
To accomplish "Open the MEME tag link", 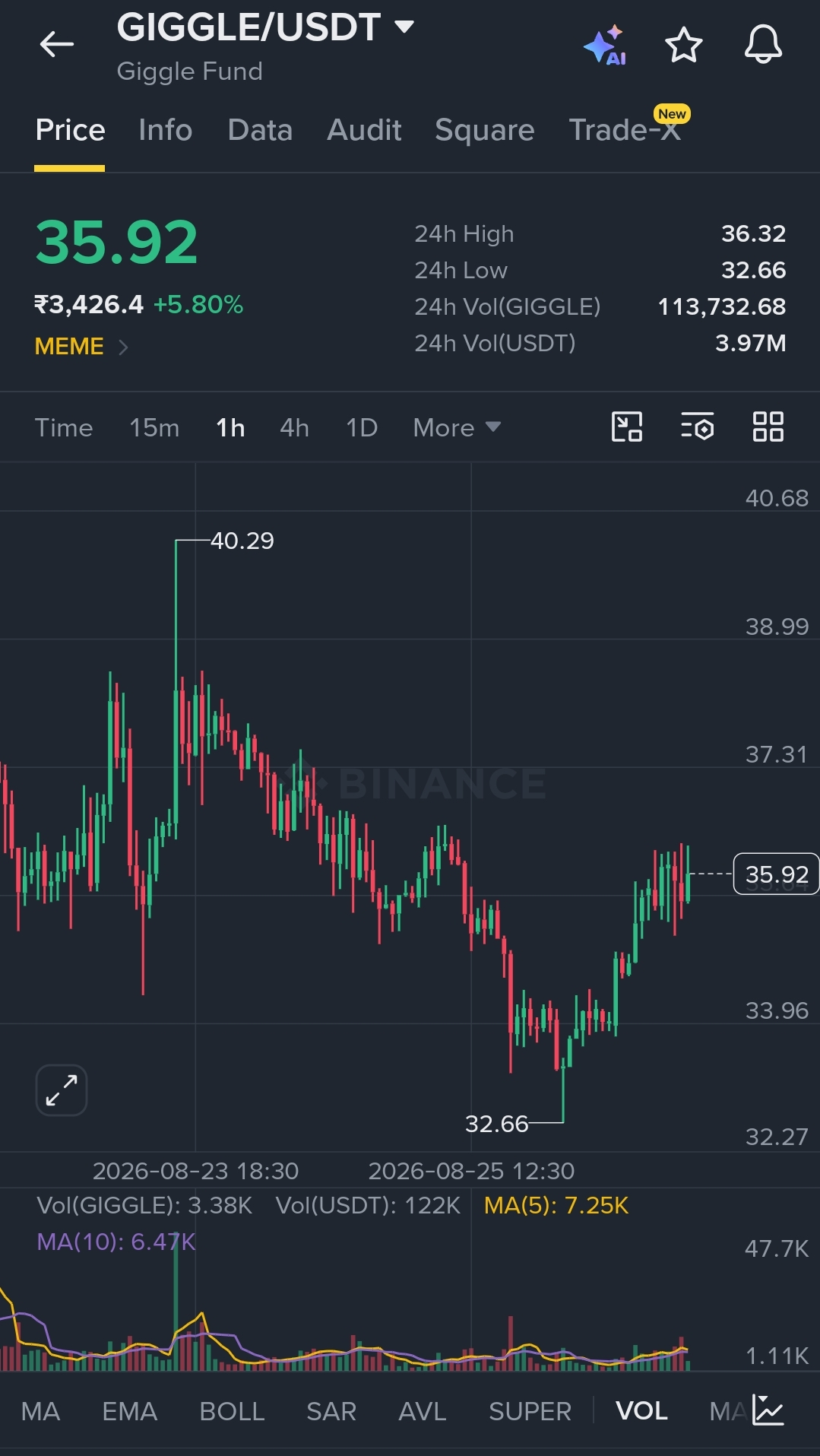I will point(69,347).
